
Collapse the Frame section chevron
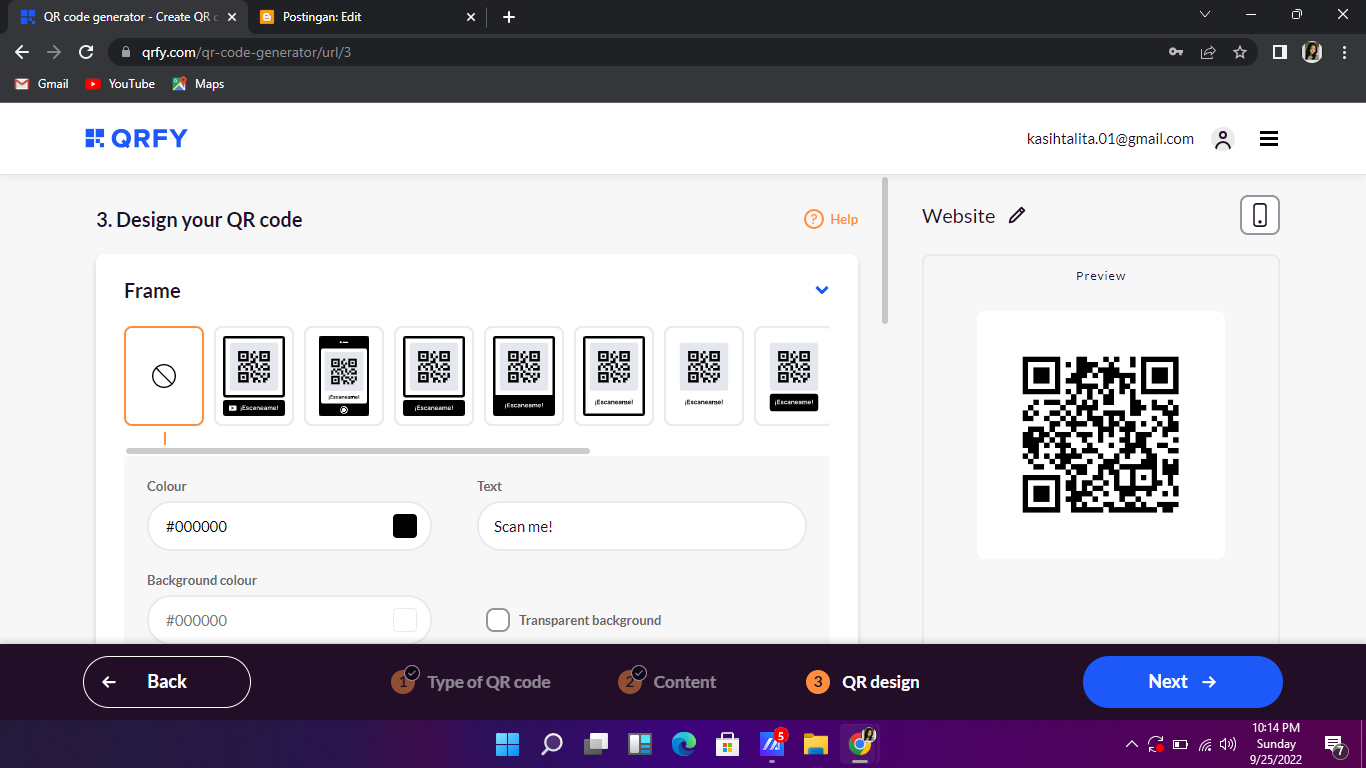click(x=822, y=290)
